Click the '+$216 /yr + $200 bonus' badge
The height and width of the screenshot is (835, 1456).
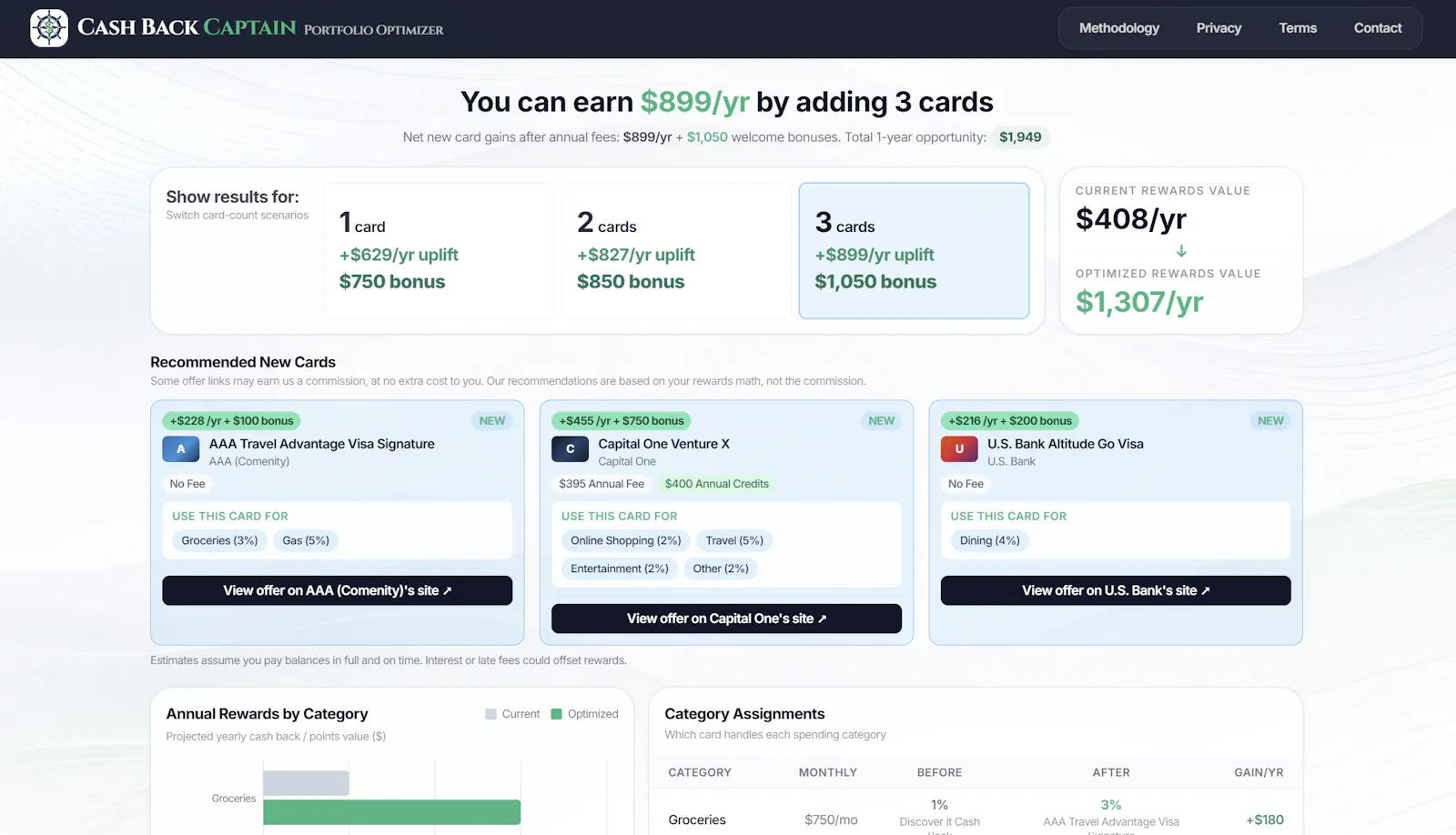[1010, 421]
